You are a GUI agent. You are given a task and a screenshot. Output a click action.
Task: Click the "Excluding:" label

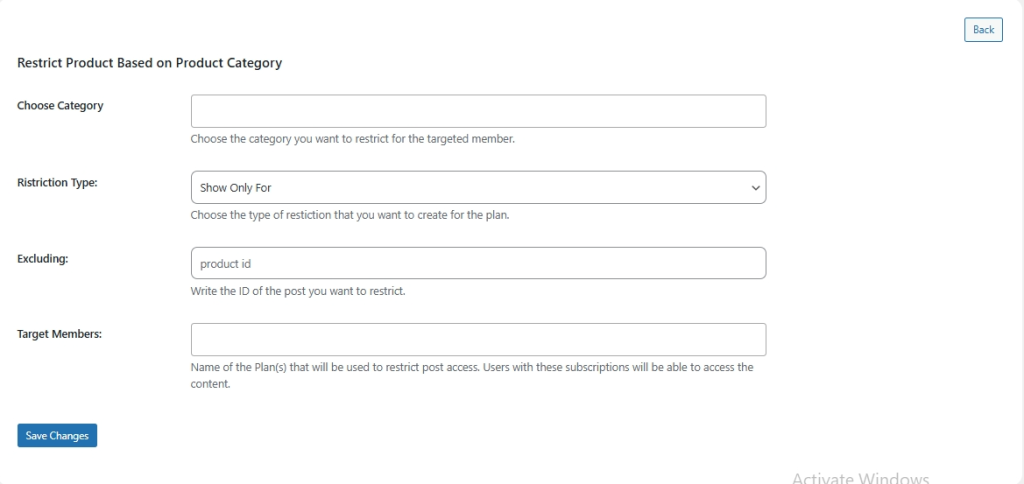pos(42,258)
